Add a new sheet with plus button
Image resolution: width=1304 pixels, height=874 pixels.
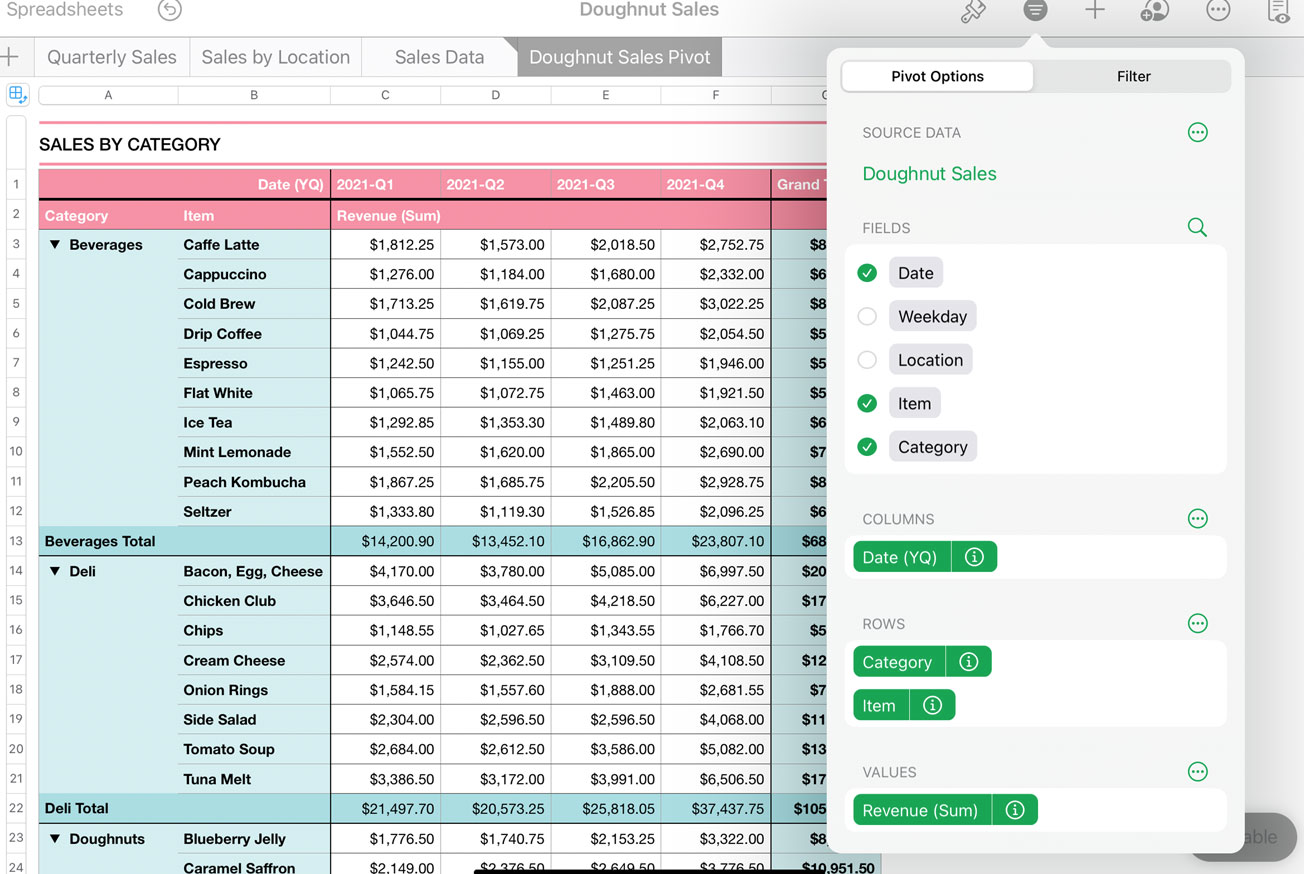pos(11,57)
